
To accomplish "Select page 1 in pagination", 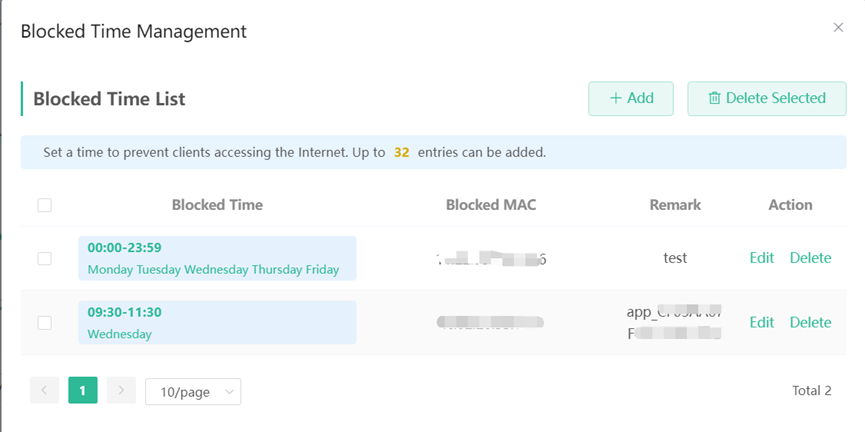I will 83,391.
